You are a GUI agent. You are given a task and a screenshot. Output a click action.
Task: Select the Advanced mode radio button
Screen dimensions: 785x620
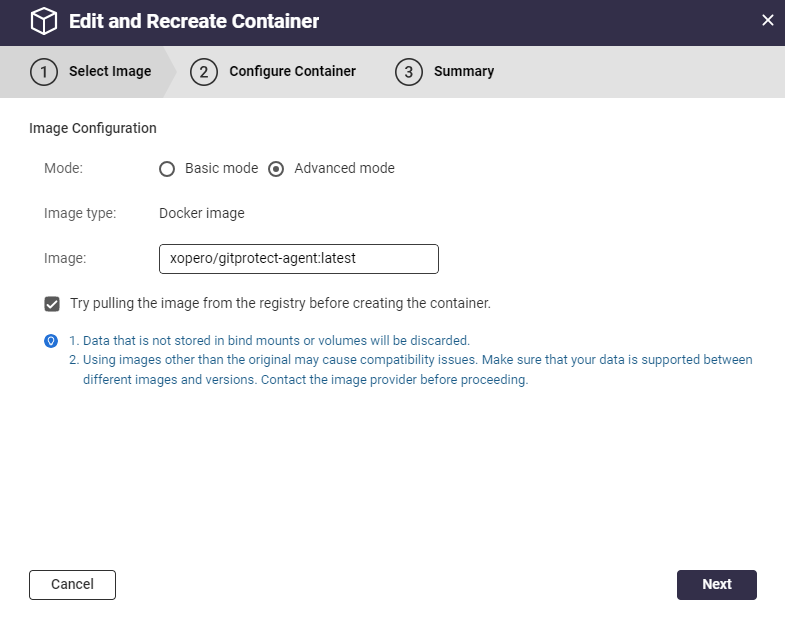[277, 169]
